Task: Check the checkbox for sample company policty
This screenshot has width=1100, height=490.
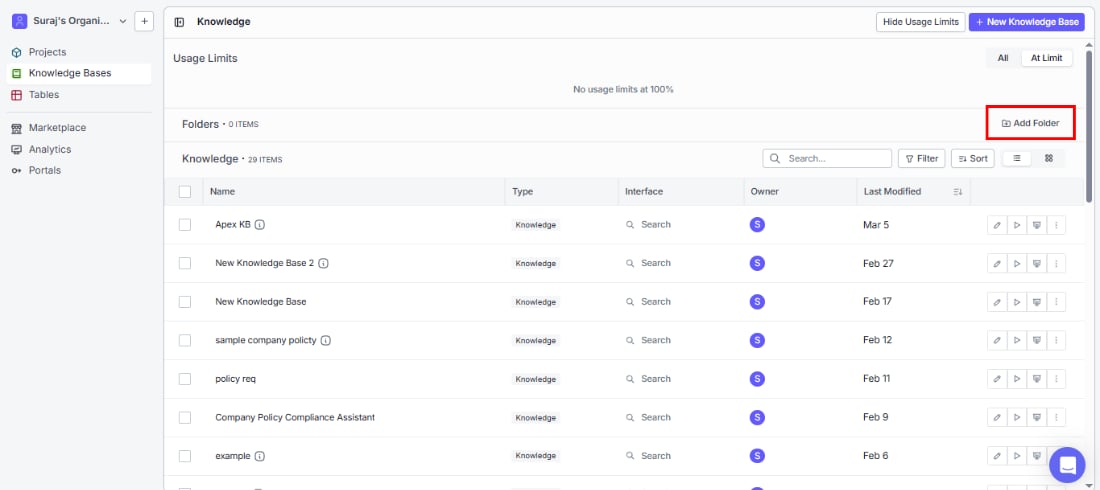Action: tap(185, 340)
